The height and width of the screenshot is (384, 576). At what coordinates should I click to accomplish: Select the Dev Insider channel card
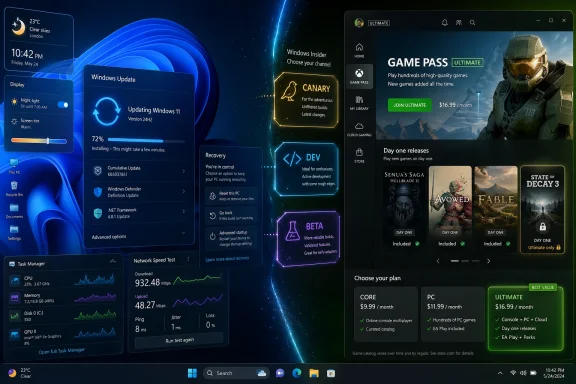point(306,169)
